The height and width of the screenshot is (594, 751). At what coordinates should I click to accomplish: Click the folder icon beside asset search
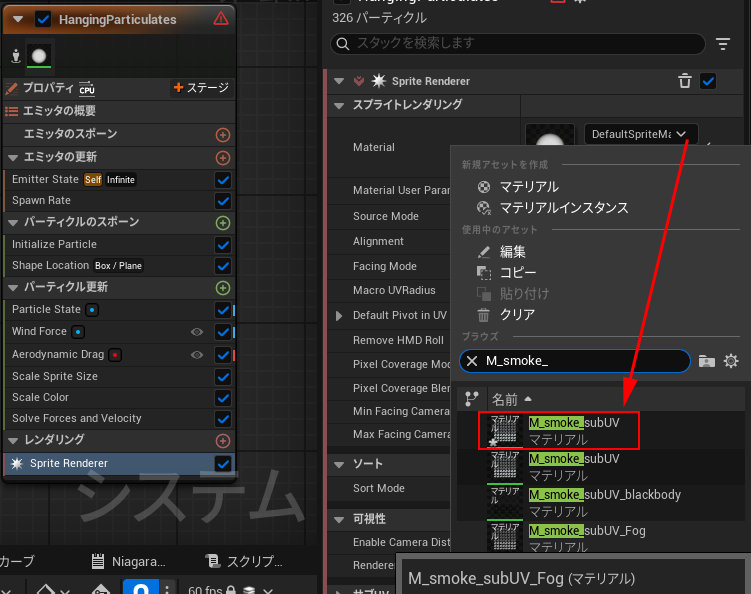[707, 361]
